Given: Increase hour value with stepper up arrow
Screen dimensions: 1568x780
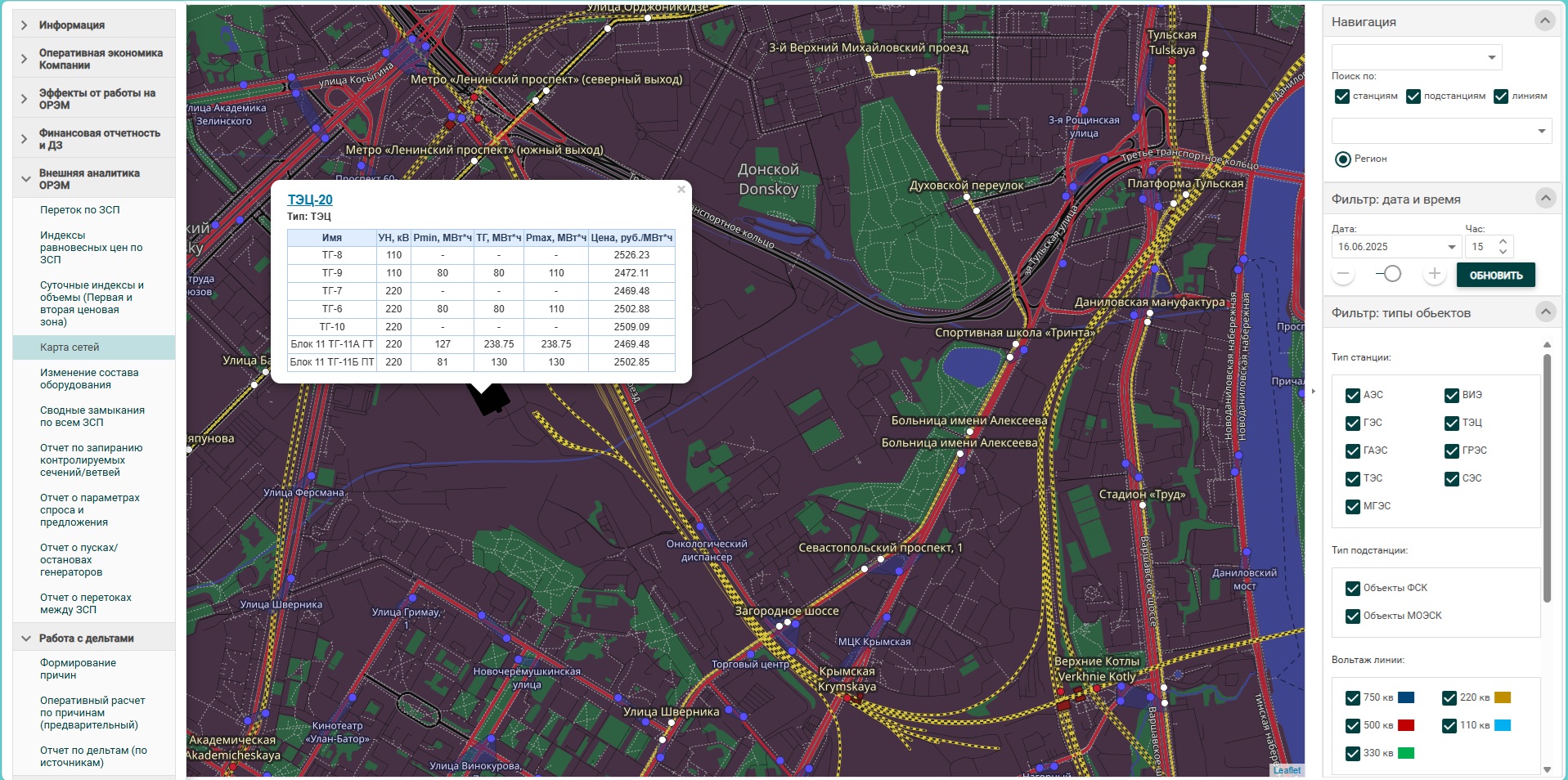Looking at the screenshot, I should tap(1503, 241).
